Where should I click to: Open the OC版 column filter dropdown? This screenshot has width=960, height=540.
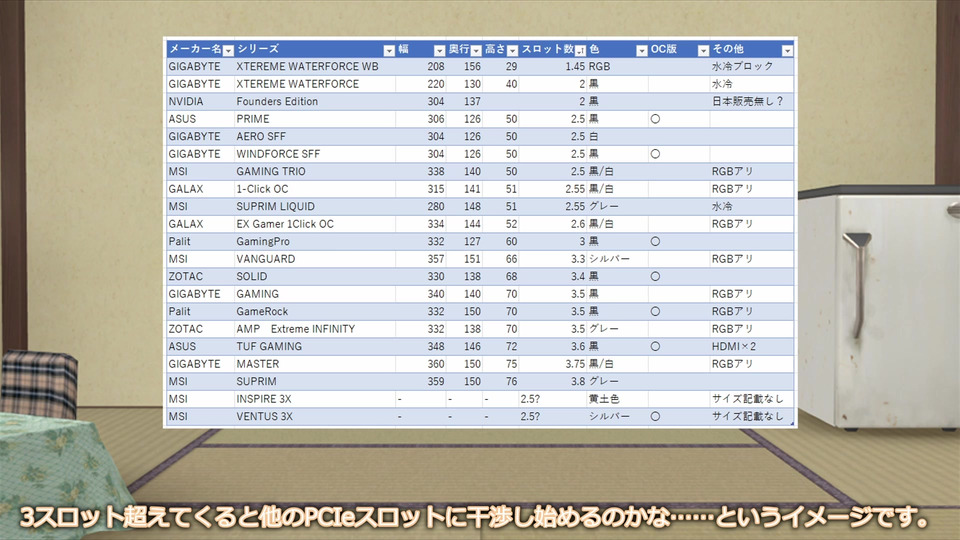703,50
